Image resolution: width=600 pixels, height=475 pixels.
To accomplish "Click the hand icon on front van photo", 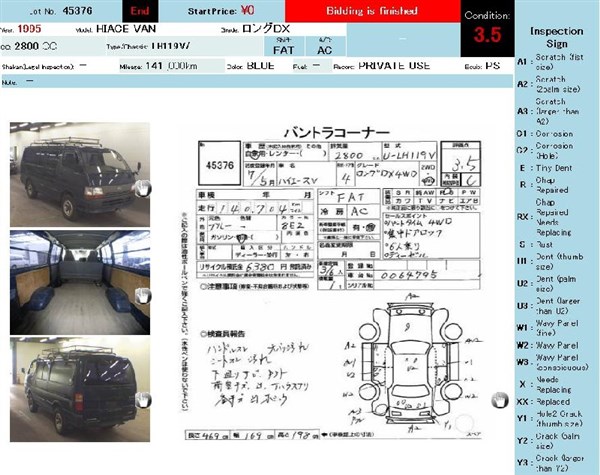I will coord(143,188).
